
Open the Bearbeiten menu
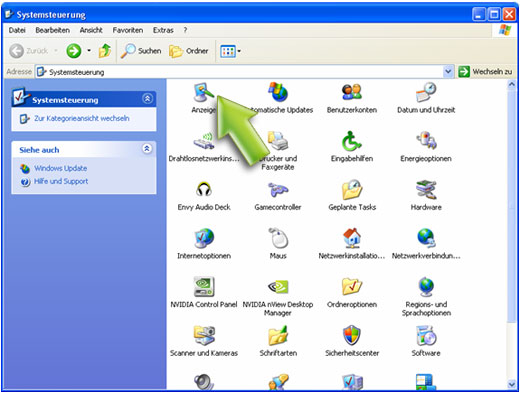[x=53, y=30]
